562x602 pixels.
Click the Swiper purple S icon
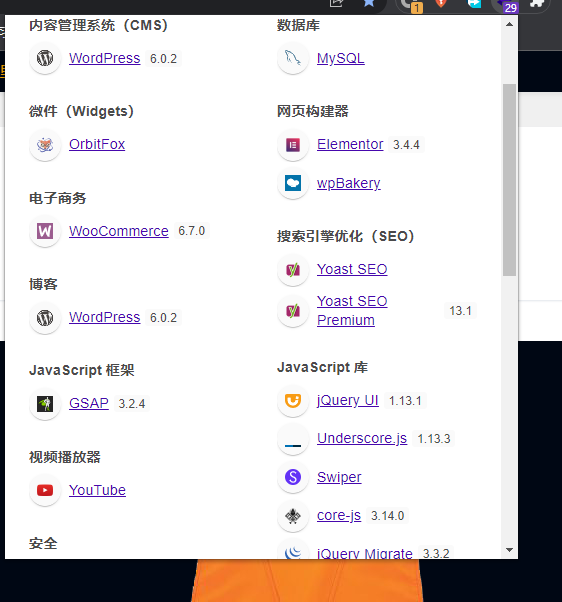click(293, 477)
